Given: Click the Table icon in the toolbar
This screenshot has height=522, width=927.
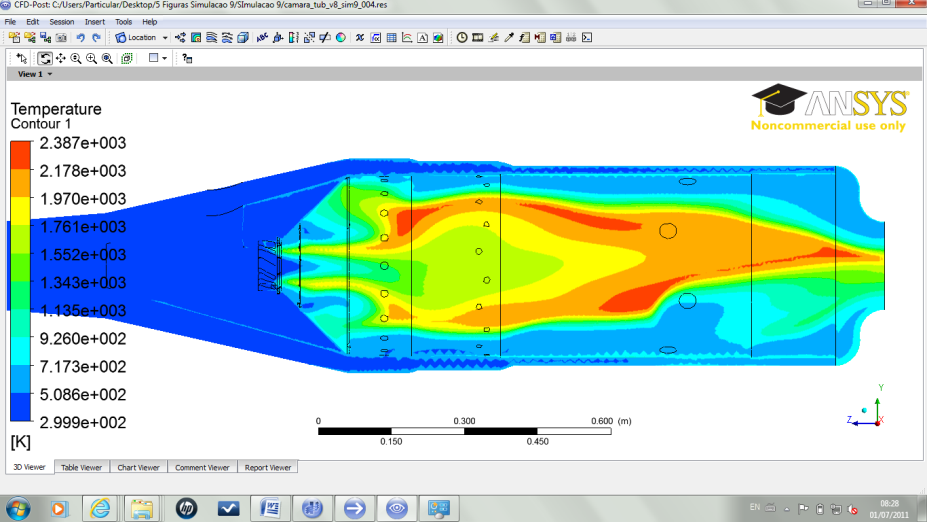Looking at the screenshot, I should 391,38.
